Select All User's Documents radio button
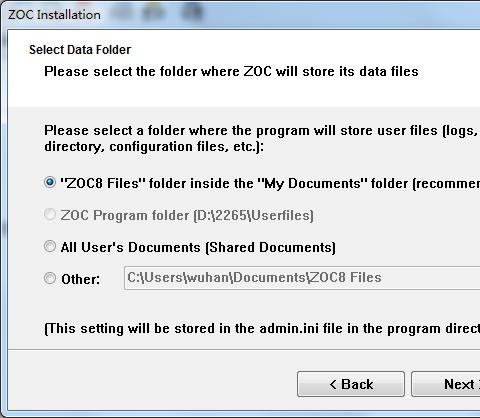The width and height of the screenshot is (480, 418). [50, 246]
